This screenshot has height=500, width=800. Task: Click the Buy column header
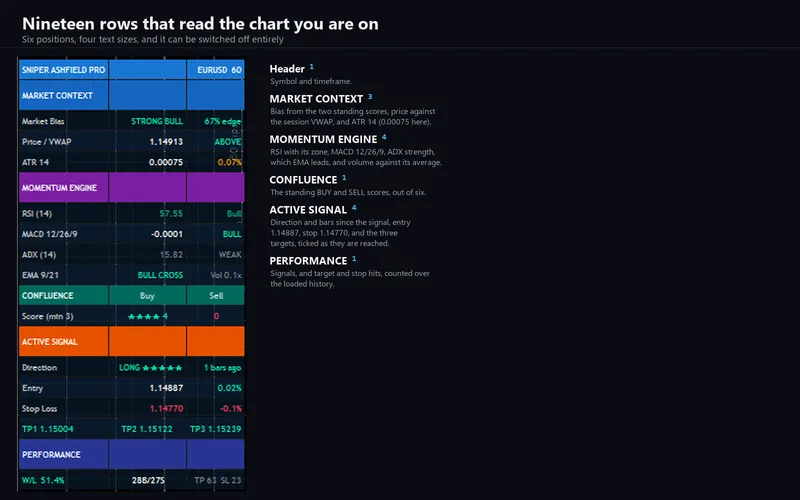[147, 295]
